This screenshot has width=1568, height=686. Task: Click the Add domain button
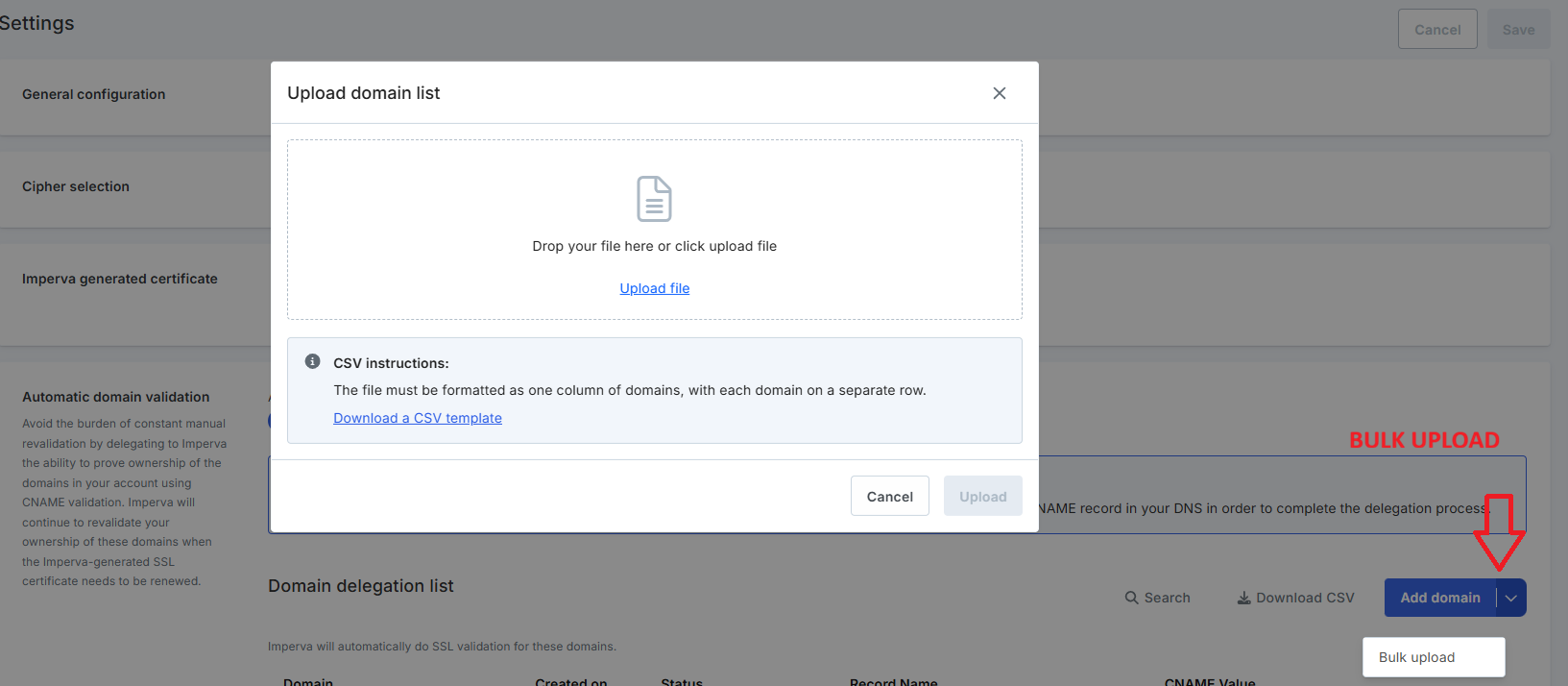1439,598
